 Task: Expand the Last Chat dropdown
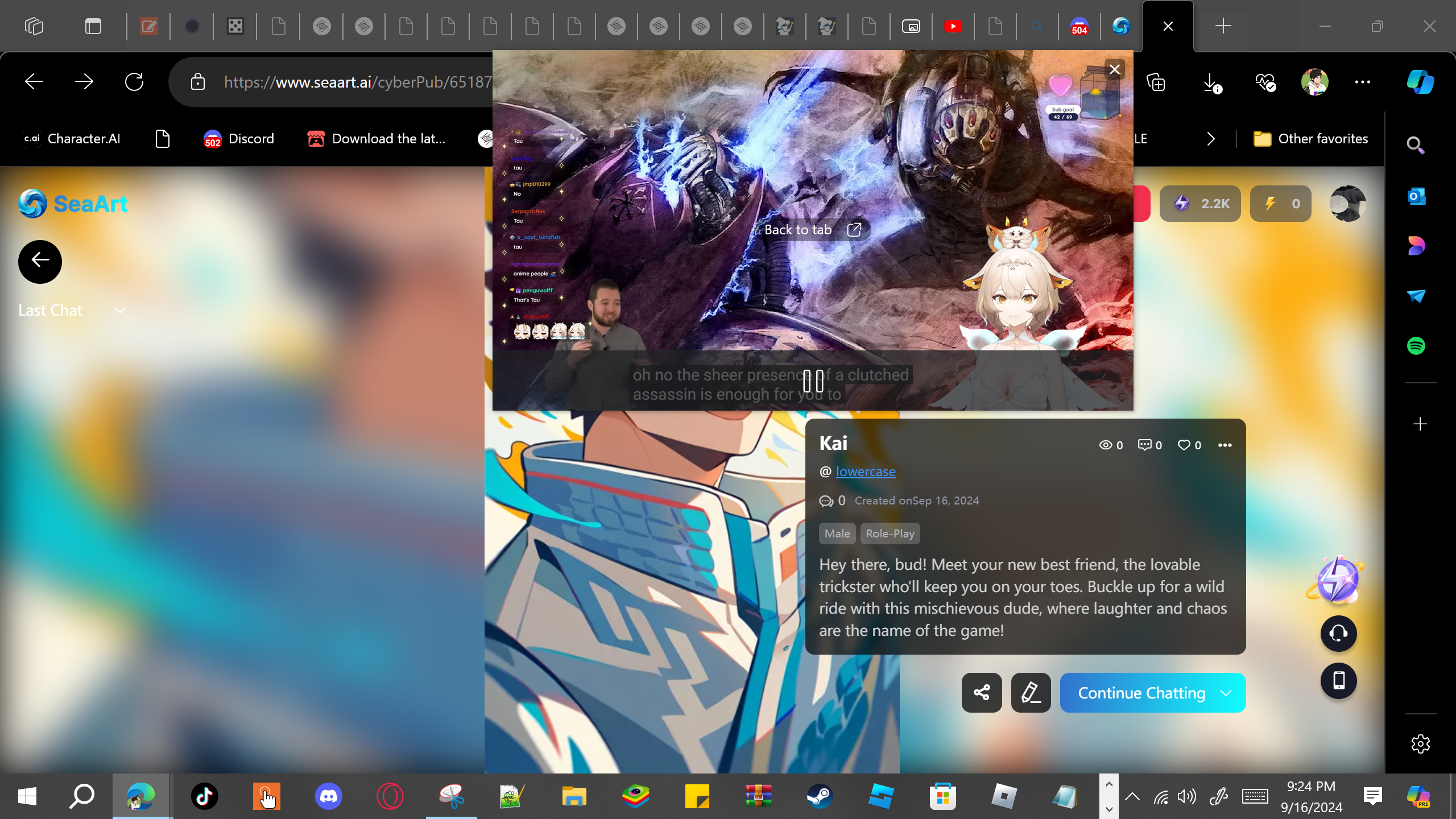click(x=72, y=311)
